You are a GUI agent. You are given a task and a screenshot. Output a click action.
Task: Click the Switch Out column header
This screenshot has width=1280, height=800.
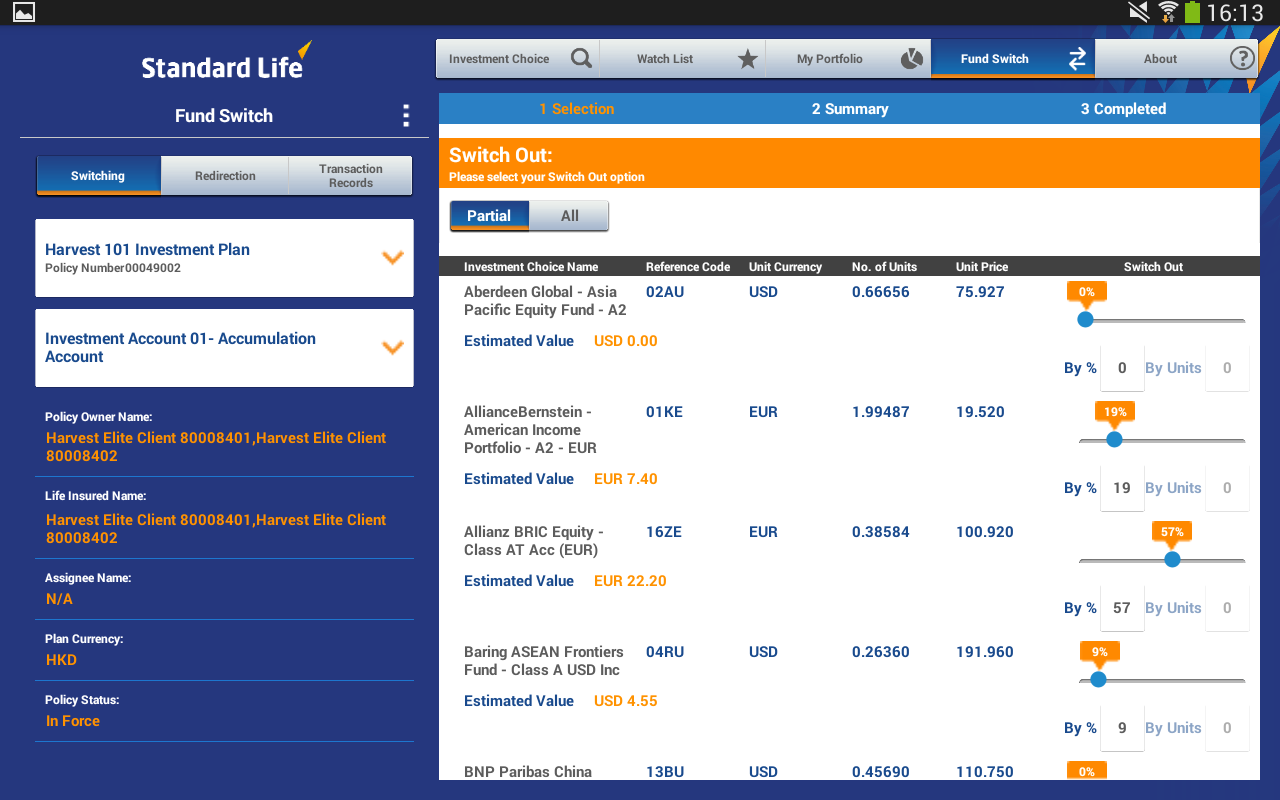(x=1153, y=267)
